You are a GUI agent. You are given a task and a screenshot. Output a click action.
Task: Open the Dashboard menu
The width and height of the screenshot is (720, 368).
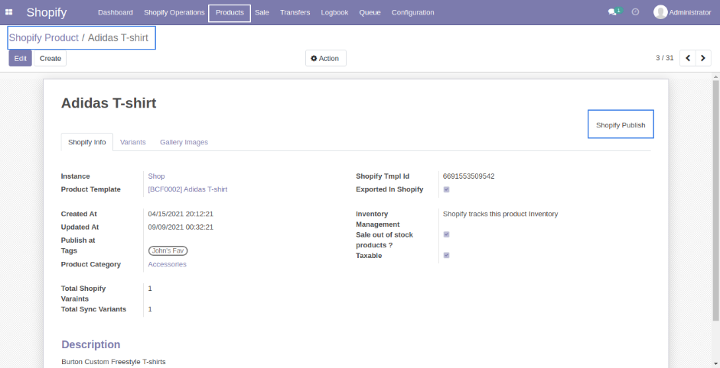tap(115, 12)
